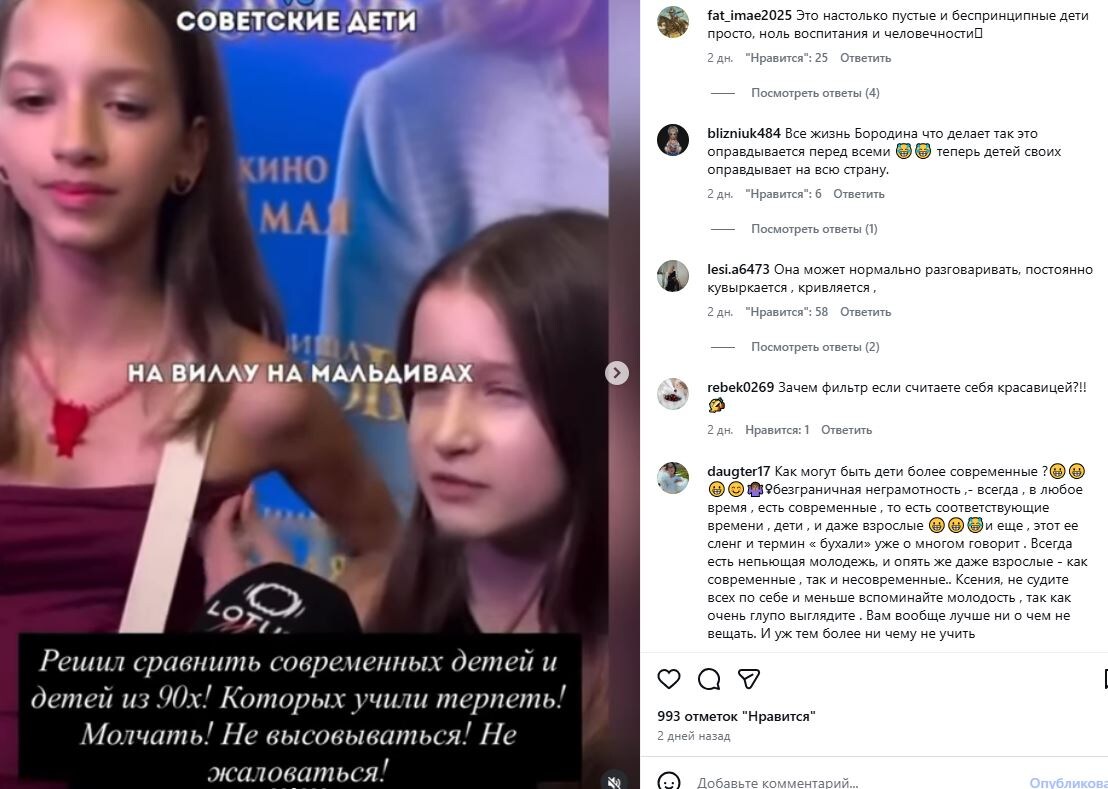Show likes on blizniuk484 comment
Viewport: 1108px width, 789px height.
coord(783,194)
